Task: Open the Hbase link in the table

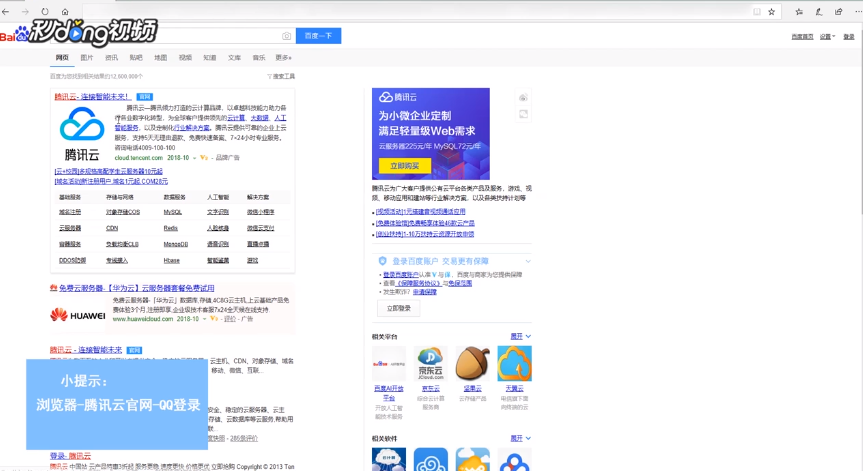Action: (x=172, y=260)
